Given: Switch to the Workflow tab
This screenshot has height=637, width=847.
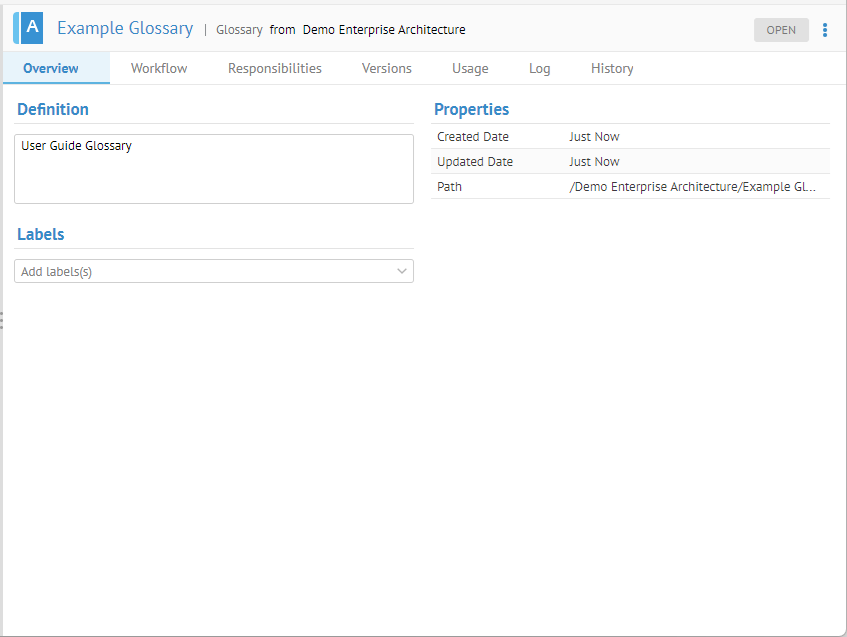Looking at the screenshot, I should click(x=159, y=68).
